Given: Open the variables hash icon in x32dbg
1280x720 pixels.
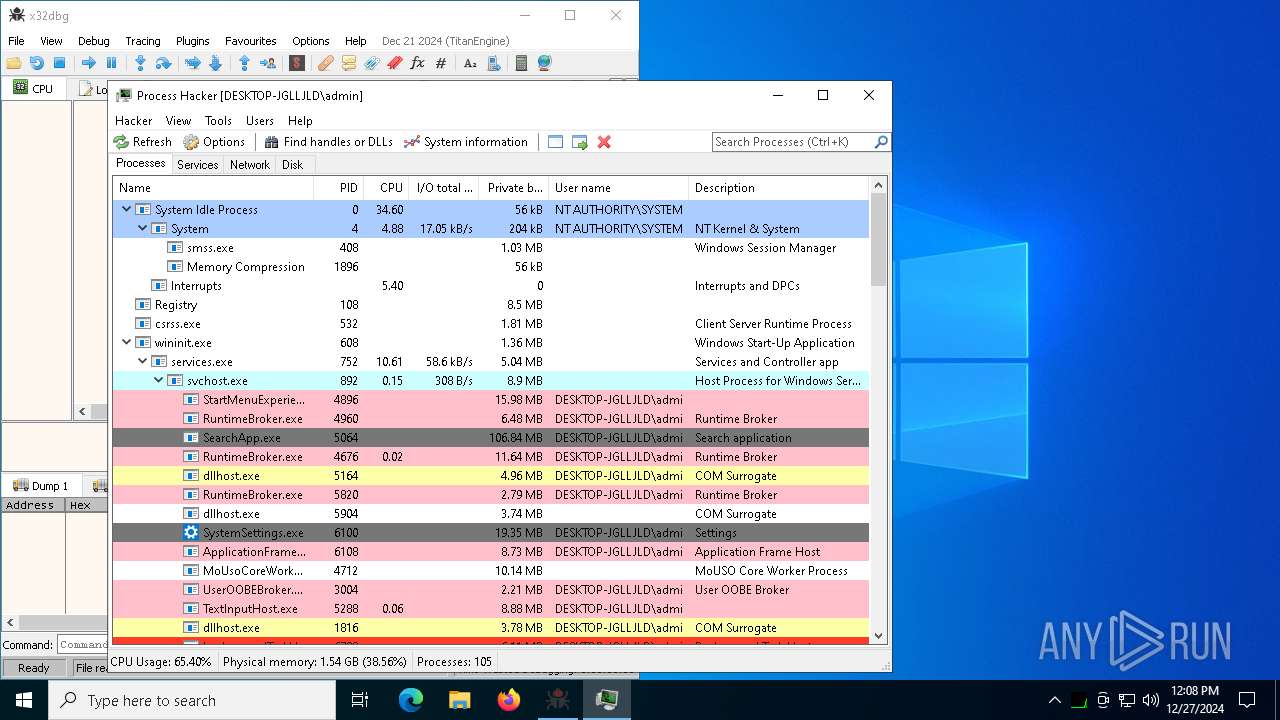Looking at the screenshot, I should pos(441,63).
